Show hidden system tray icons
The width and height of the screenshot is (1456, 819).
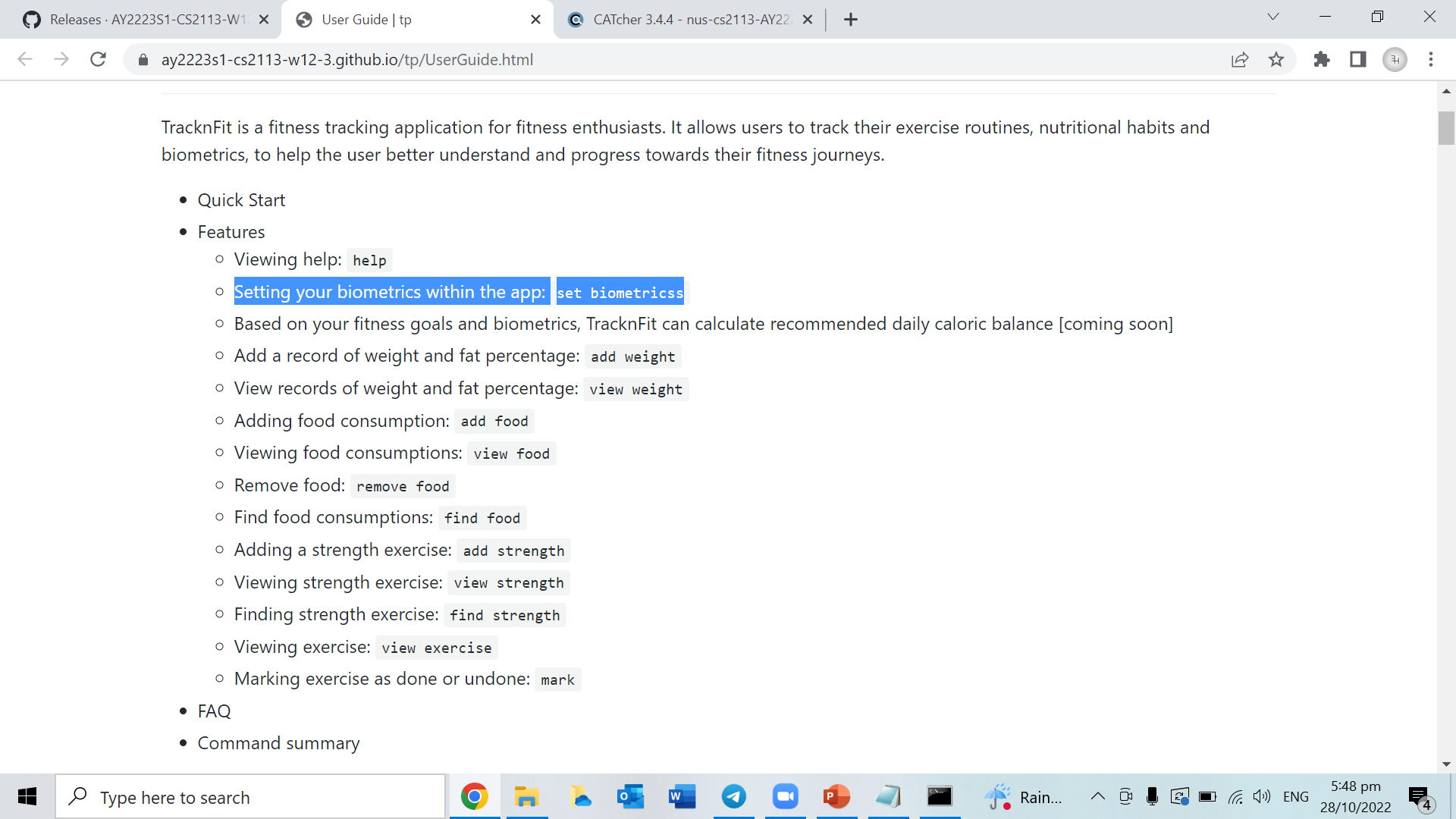coord(1097,796)
